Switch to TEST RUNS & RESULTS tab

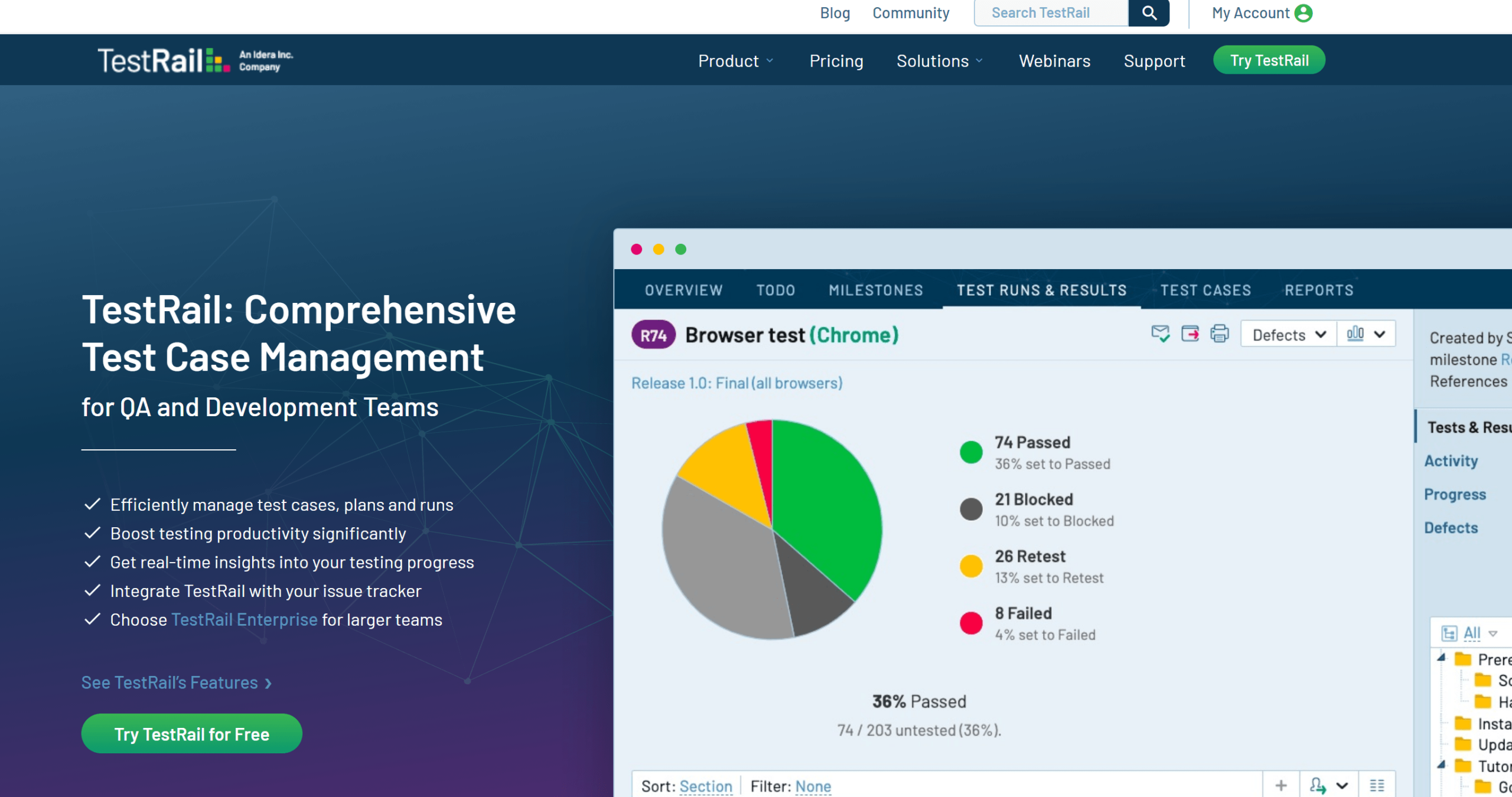(x=1042, y=290)
